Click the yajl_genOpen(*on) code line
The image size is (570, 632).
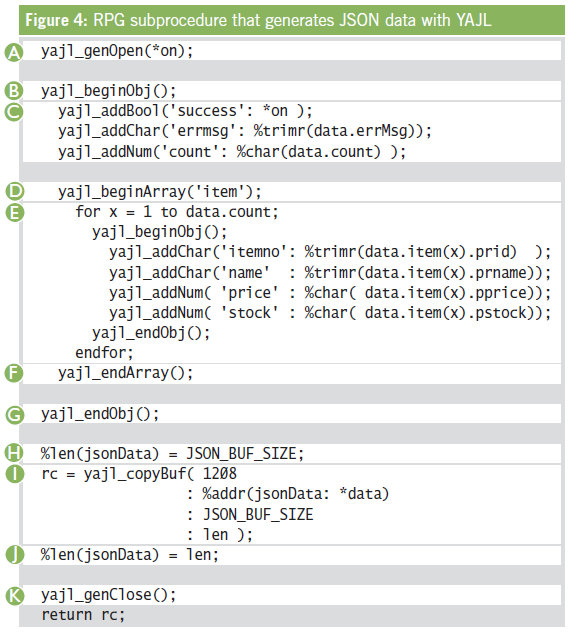point(117,51)
